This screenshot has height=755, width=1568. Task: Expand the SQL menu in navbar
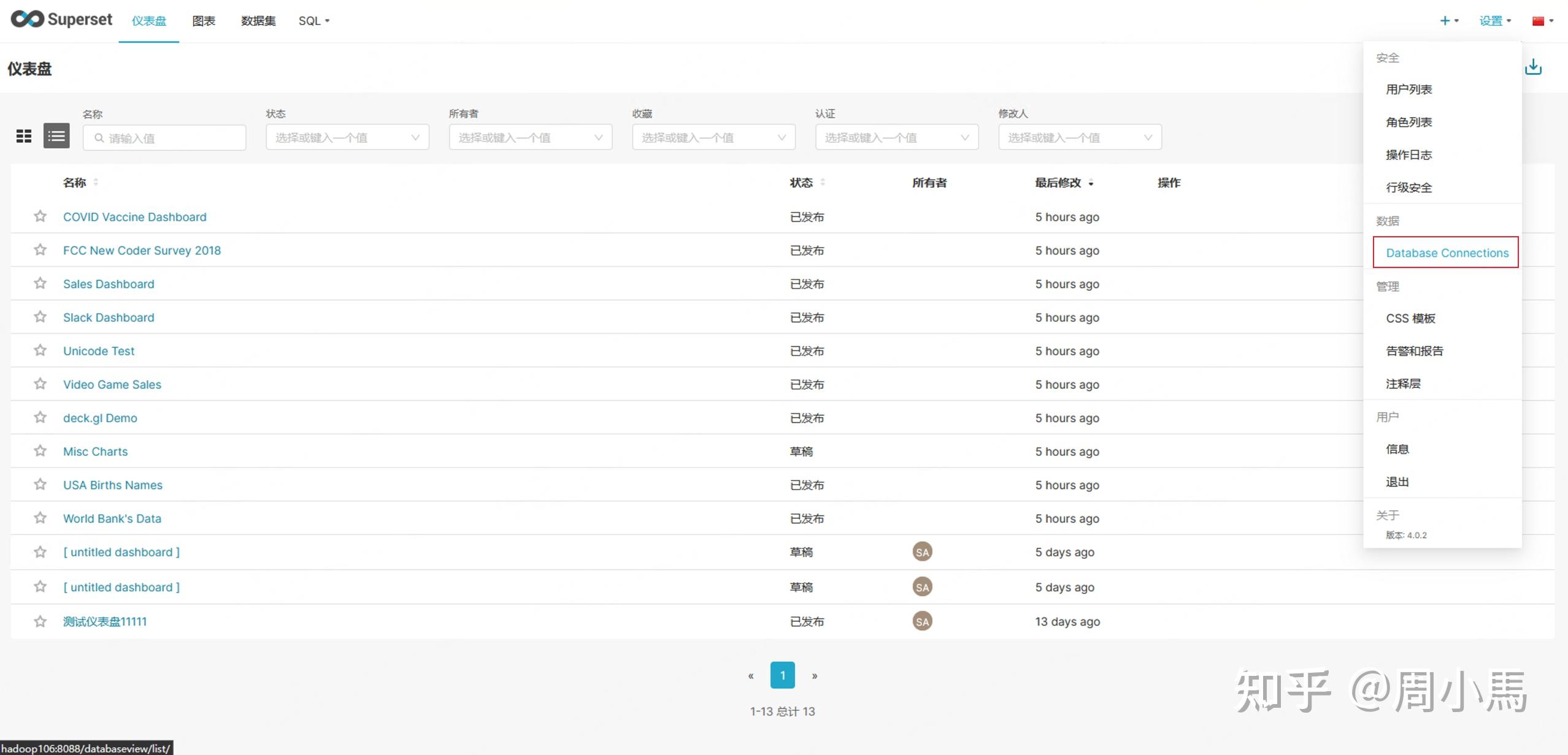pyautogui.click(x=313, y=21)
